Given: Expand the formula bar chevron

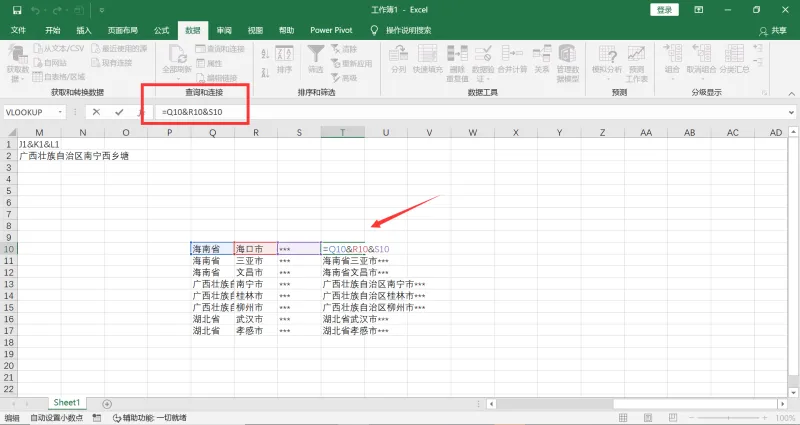Looking at the screenshot, I should (791, 112).
